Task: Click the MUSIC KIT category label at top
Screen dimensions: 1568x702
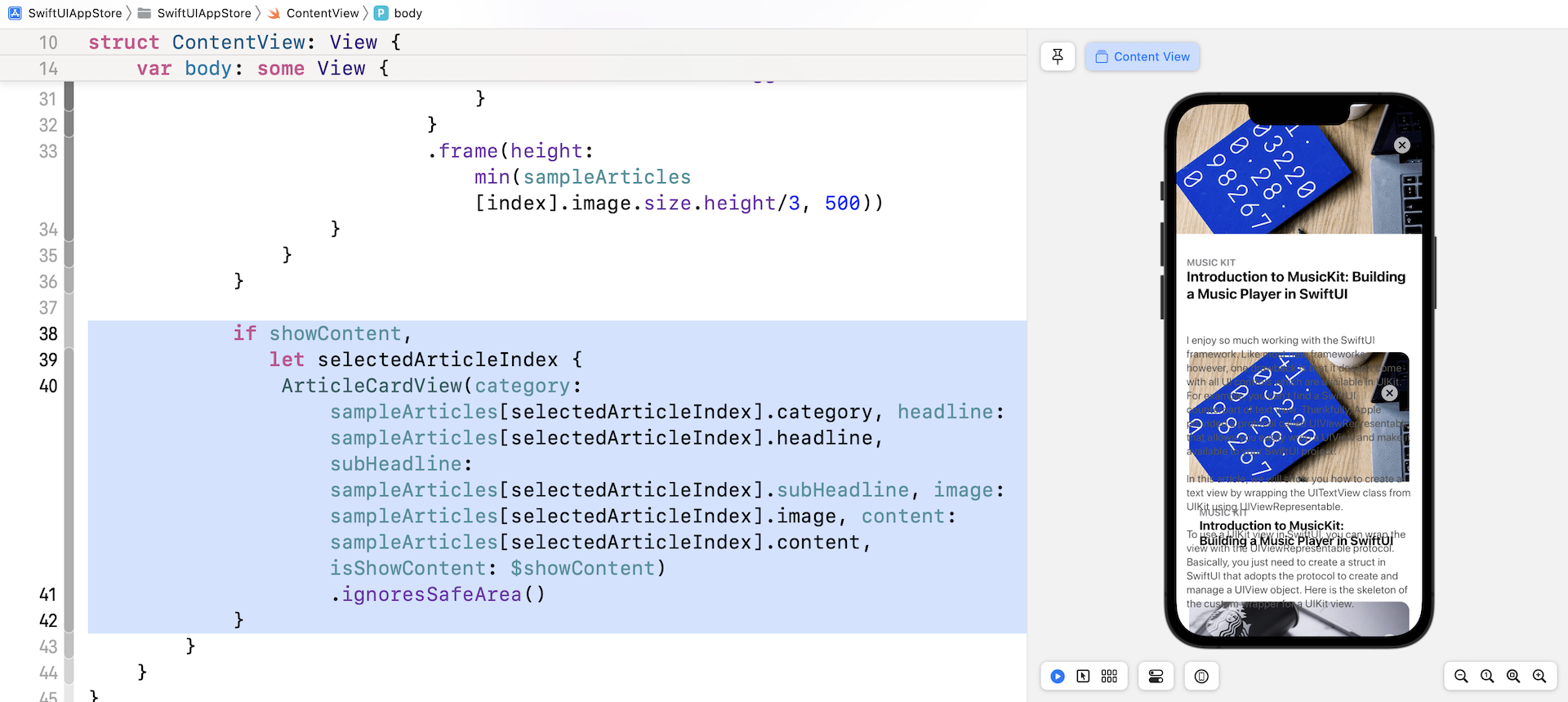Action: [x=1211, y=262]
